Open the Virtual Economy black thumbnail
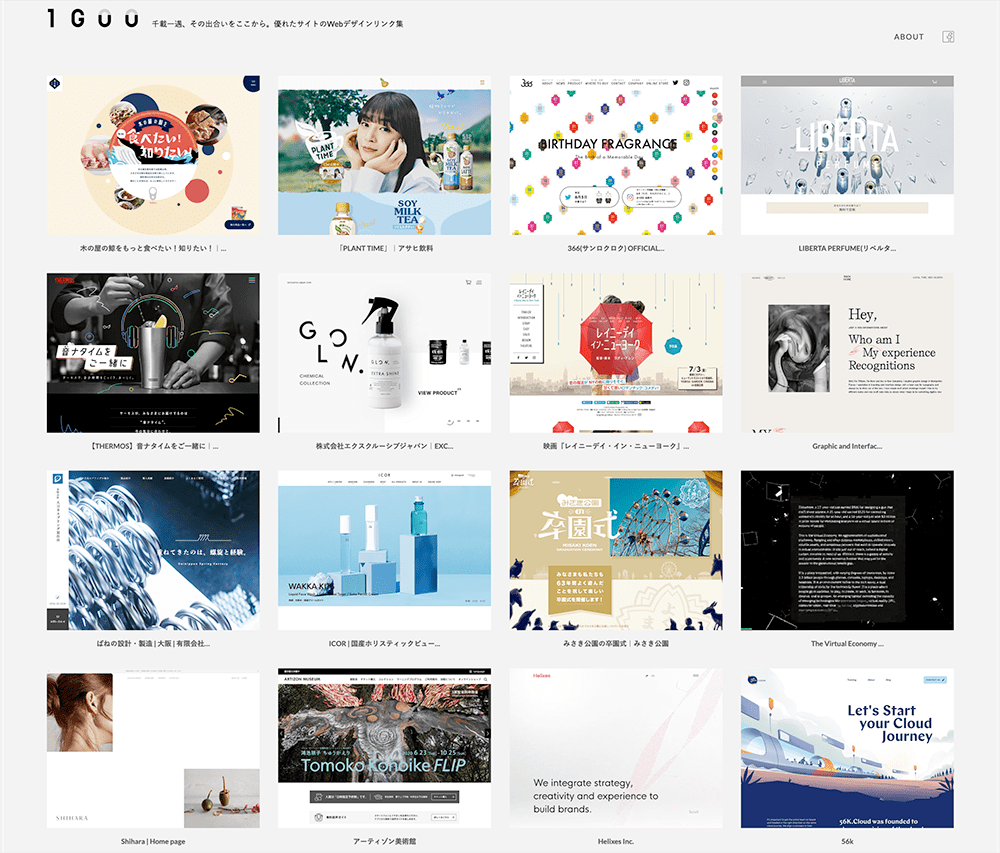The width and height of the screenshot is (1000, 853). click(847, 550)
